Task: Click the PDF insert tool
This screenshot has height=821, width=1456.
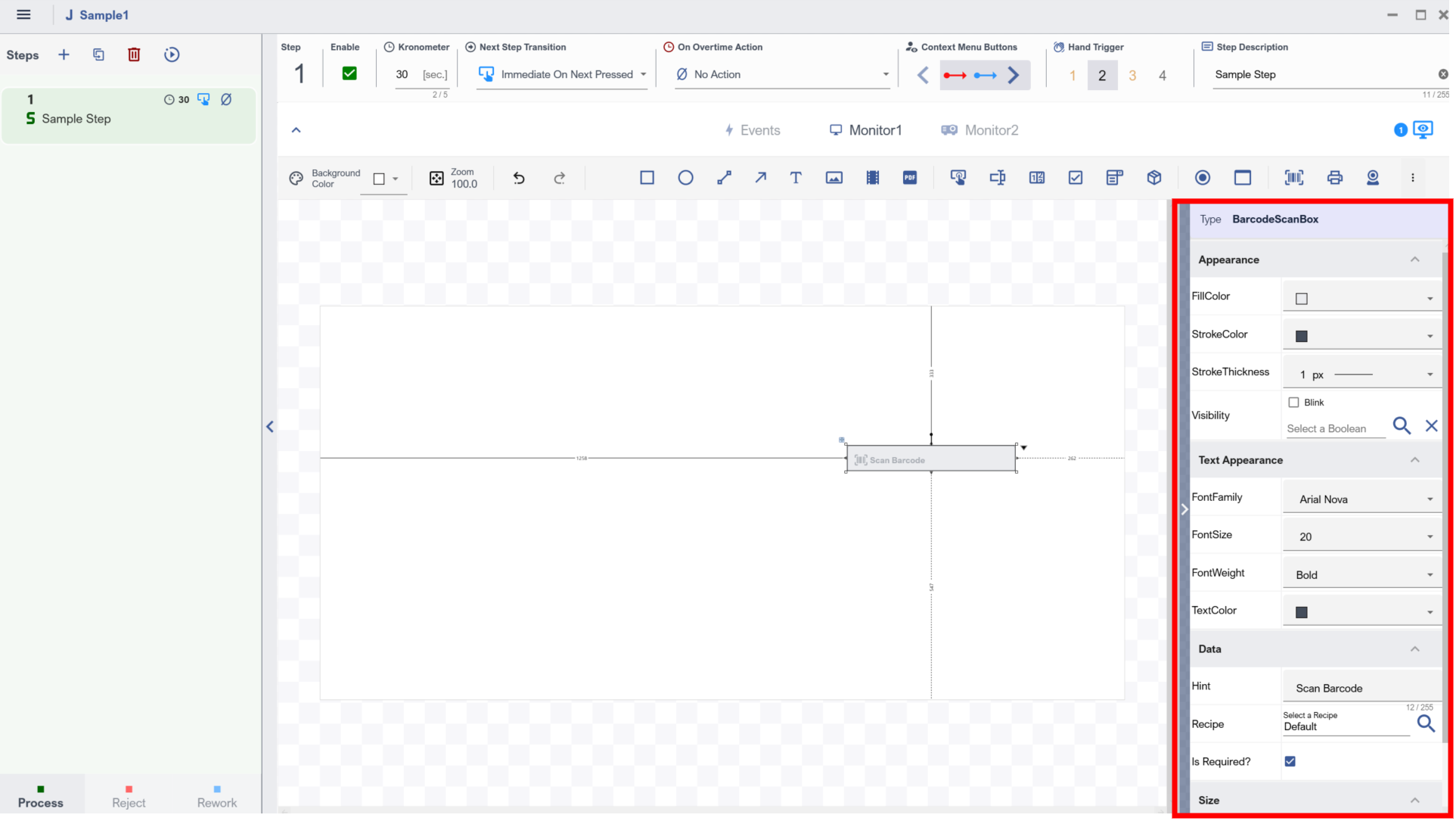Action: (x=910, y=178)
